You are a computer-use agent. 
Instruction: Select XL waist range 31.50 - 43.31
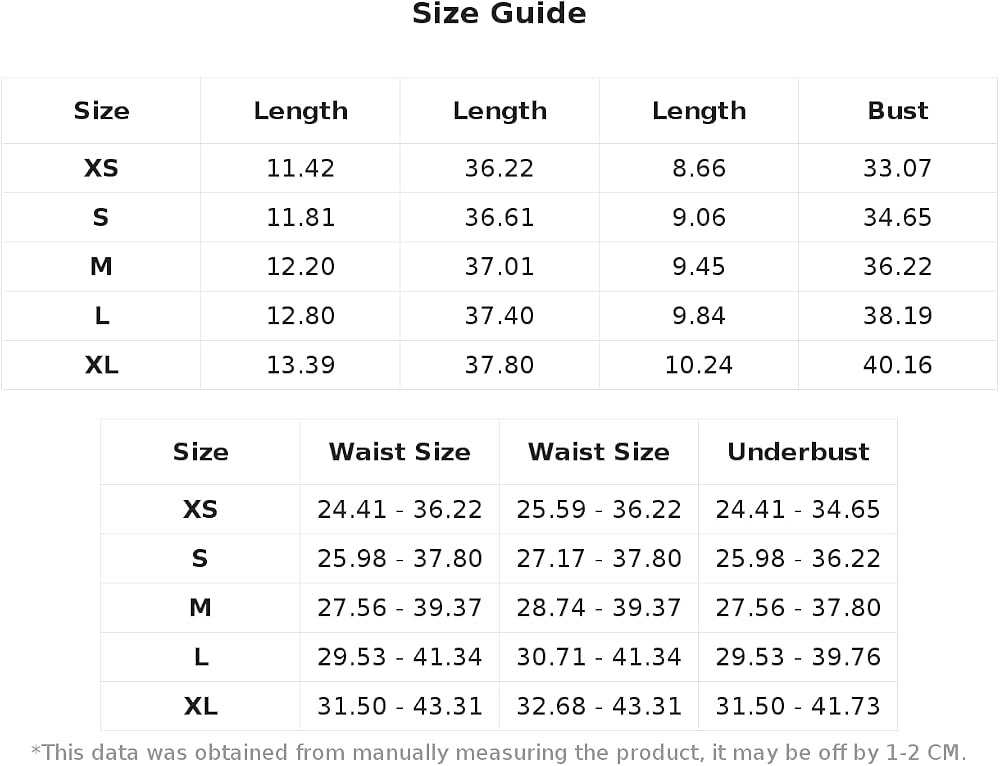400,706
